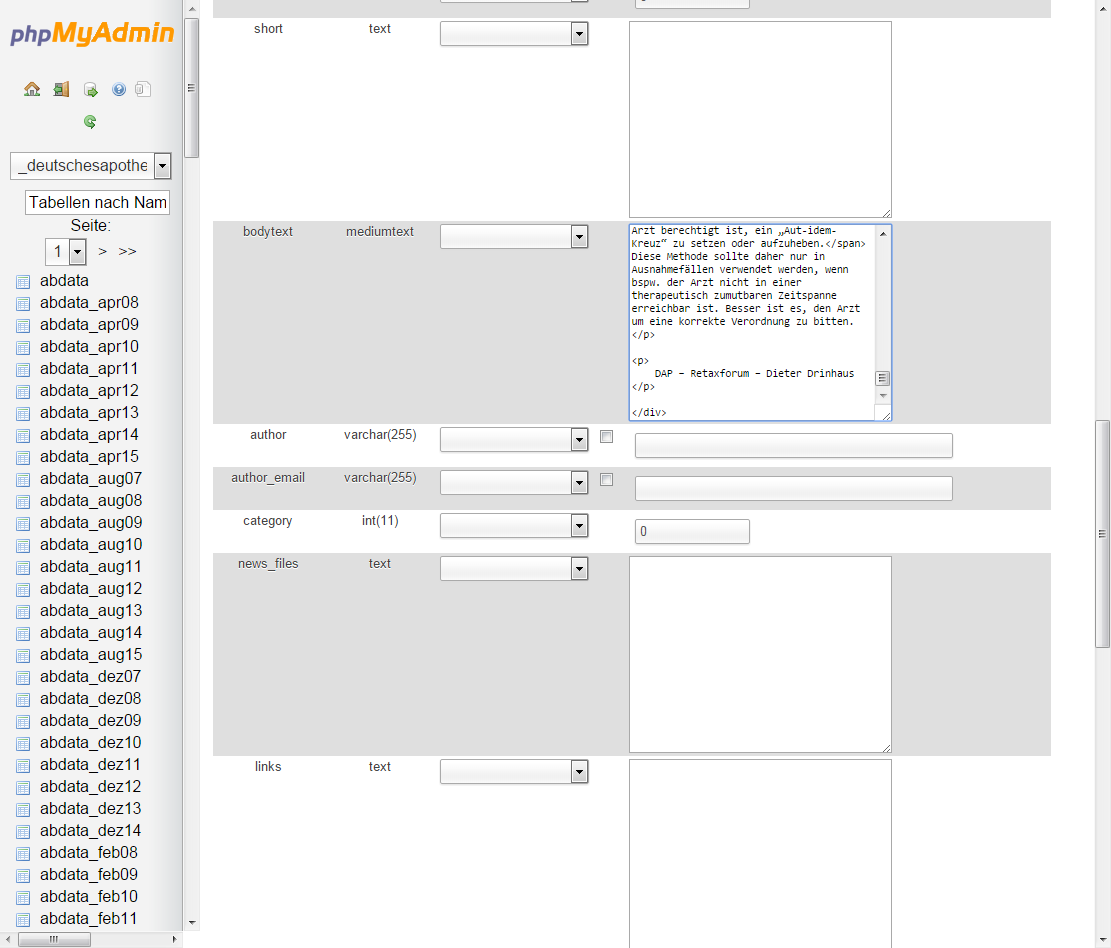
Task: Click the table icon beside abdata_apr08
Action: tap(24, 303)
